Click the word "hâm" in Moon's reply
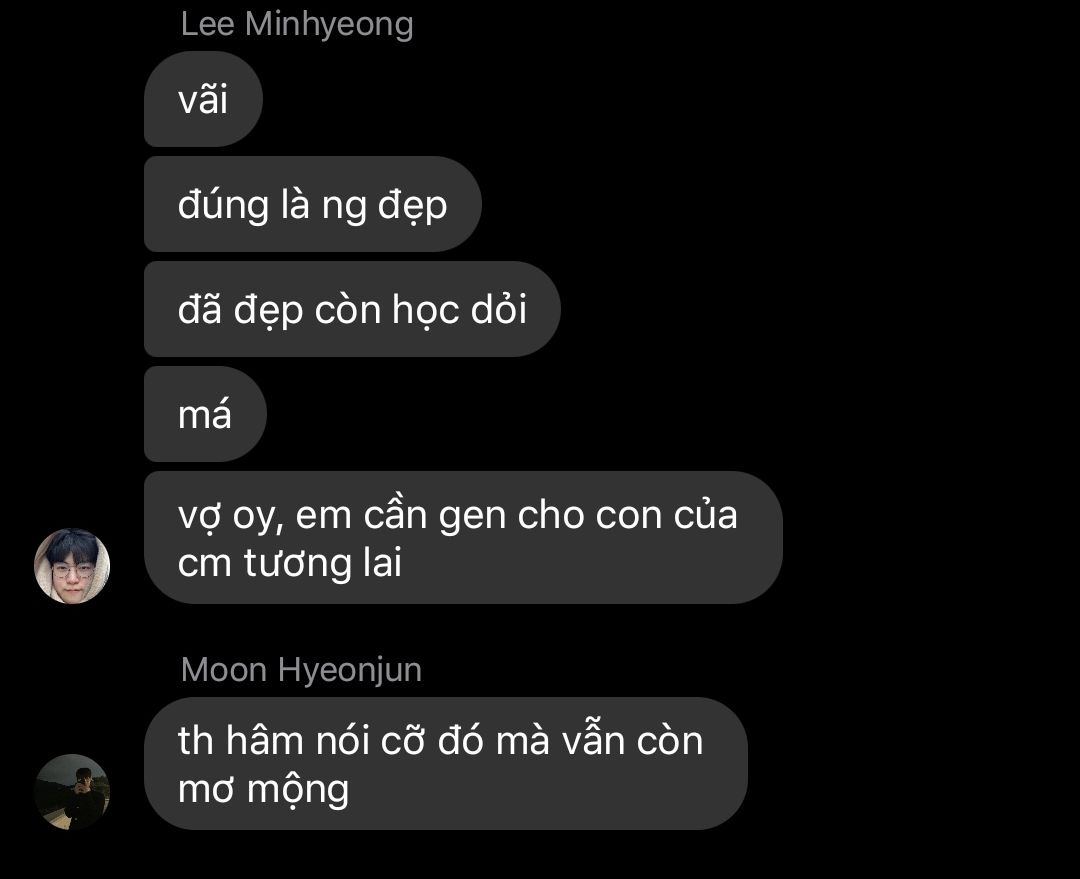Image resolution: width=1080 pixels, height=879 pixels. point(265,741)
